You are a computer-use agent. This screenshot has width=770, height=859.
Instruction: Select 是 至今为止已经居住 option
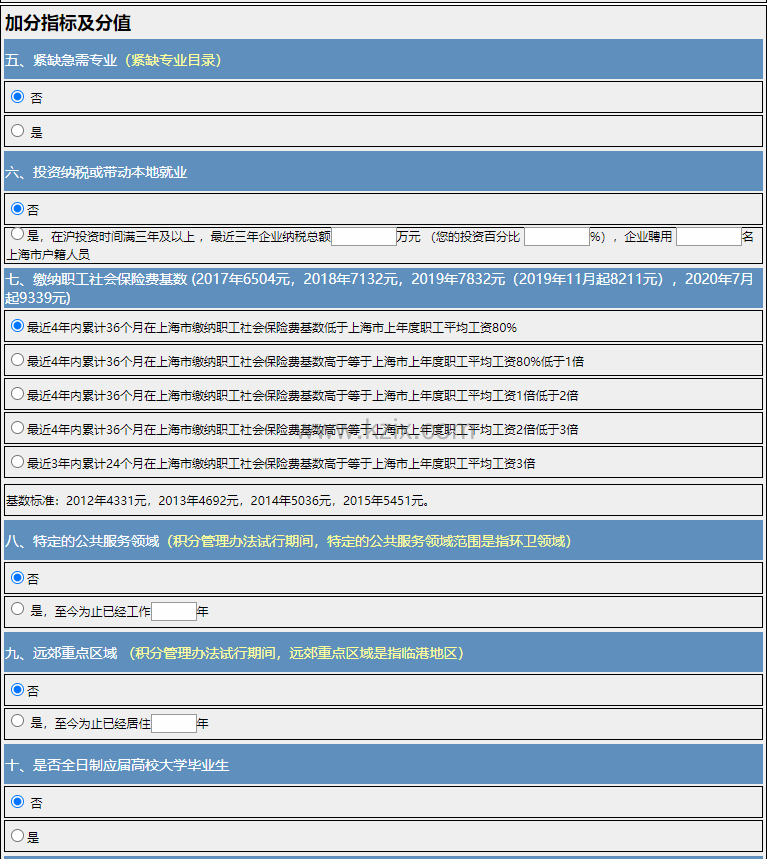[17, 721]
